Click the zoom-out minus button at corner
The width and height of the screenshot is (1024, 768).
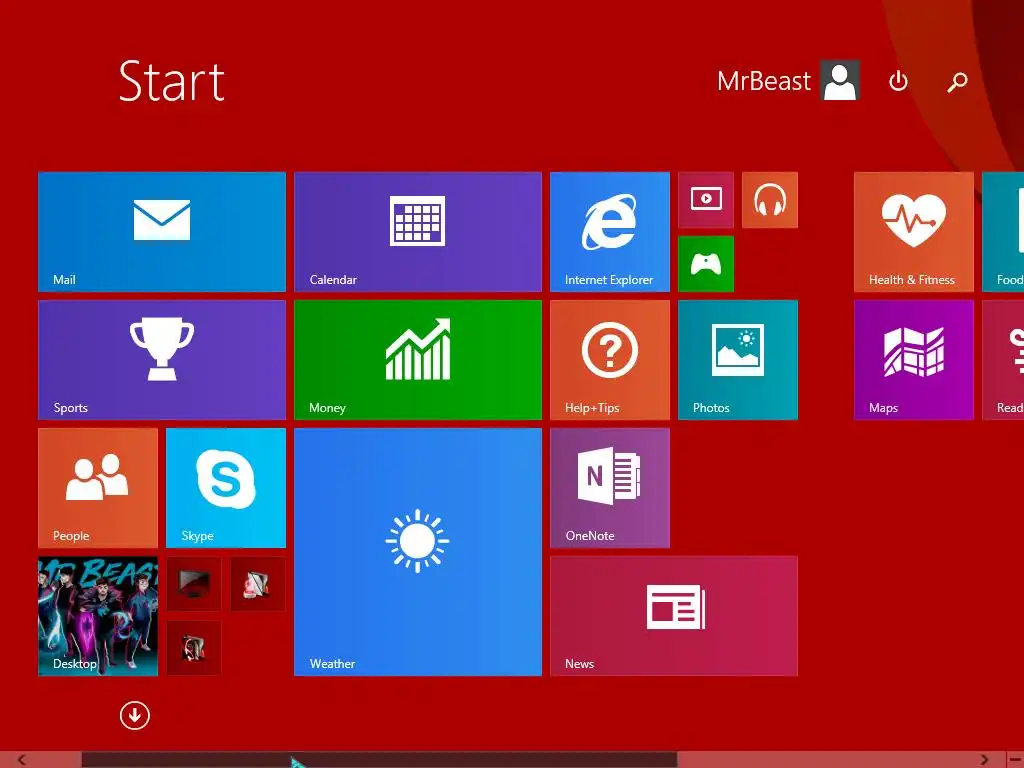(1014, 760)
